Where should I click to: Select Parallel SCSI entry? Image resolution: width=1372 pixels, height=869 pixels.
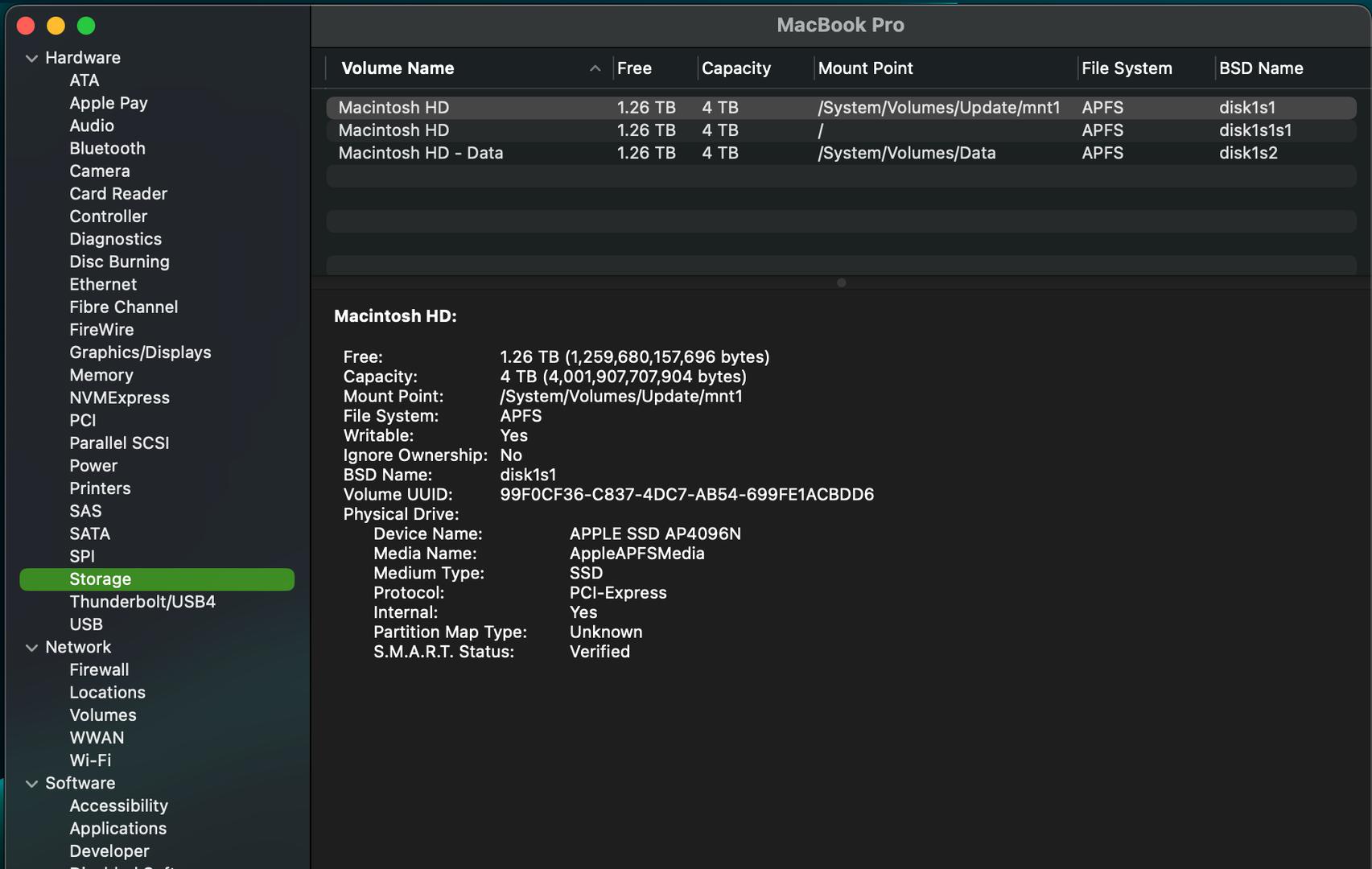tap(119, 443)
